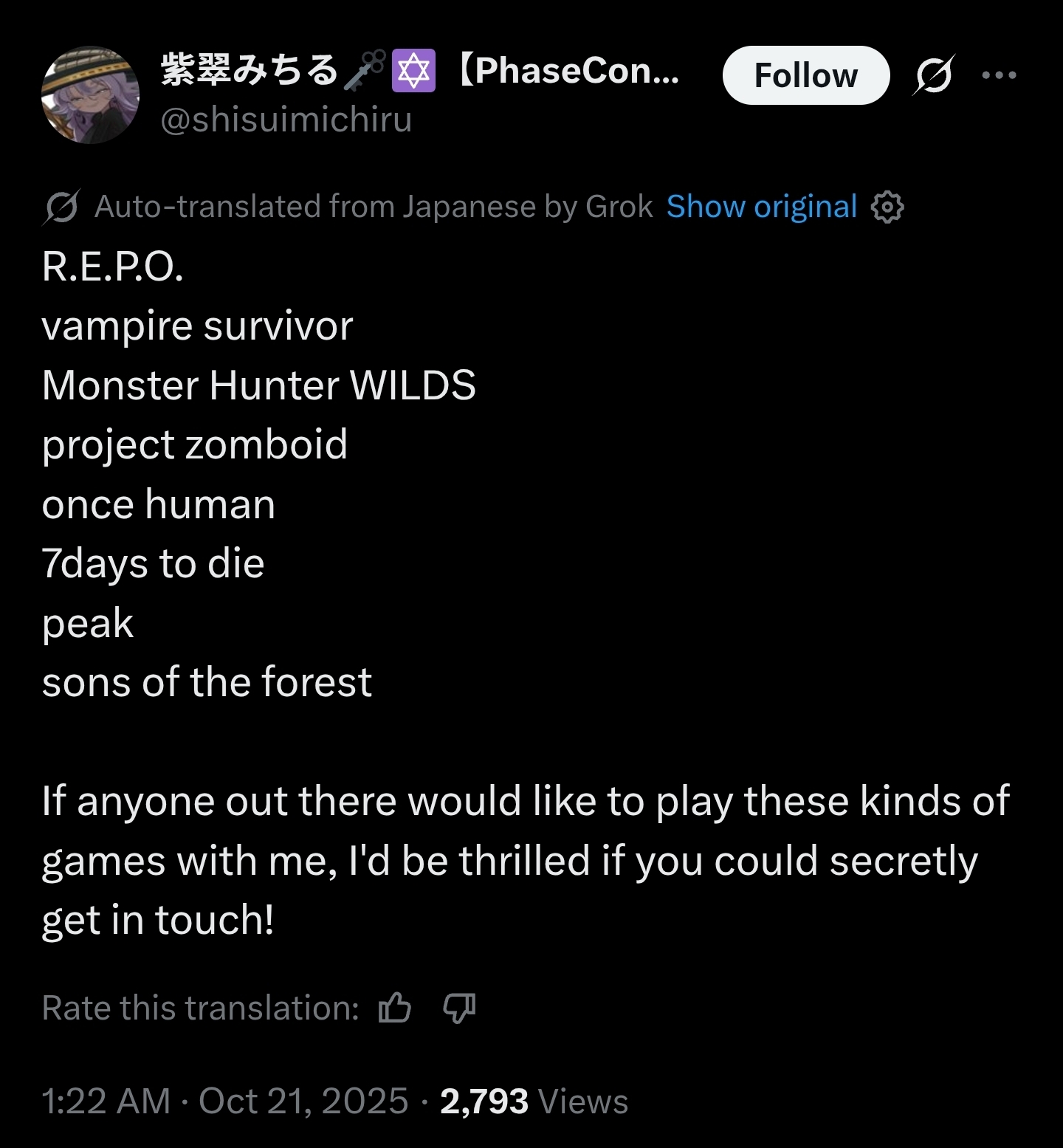Show original Japanese post text
Screen dimensions: 1063x1148
[761, 207]
